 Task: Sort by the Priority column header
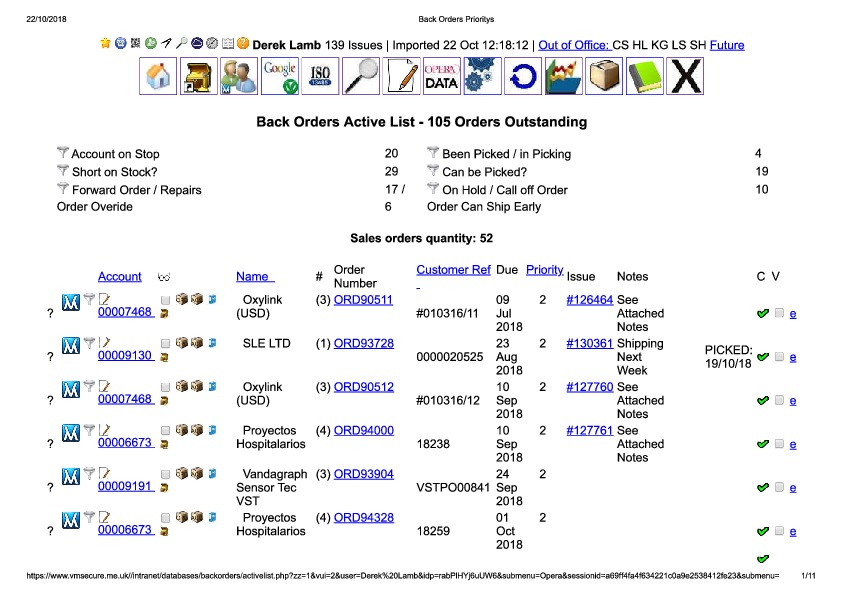pos(544,270)
